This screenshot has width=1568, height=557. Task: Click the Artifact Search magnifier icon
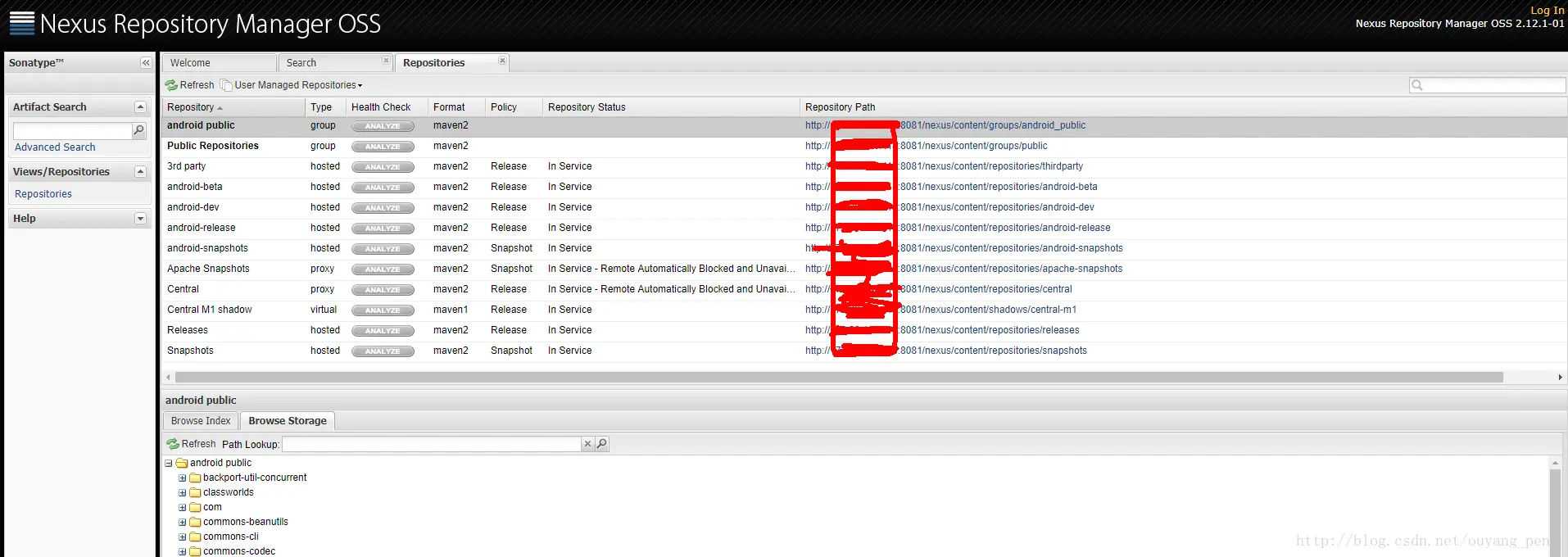coord(139,130)
